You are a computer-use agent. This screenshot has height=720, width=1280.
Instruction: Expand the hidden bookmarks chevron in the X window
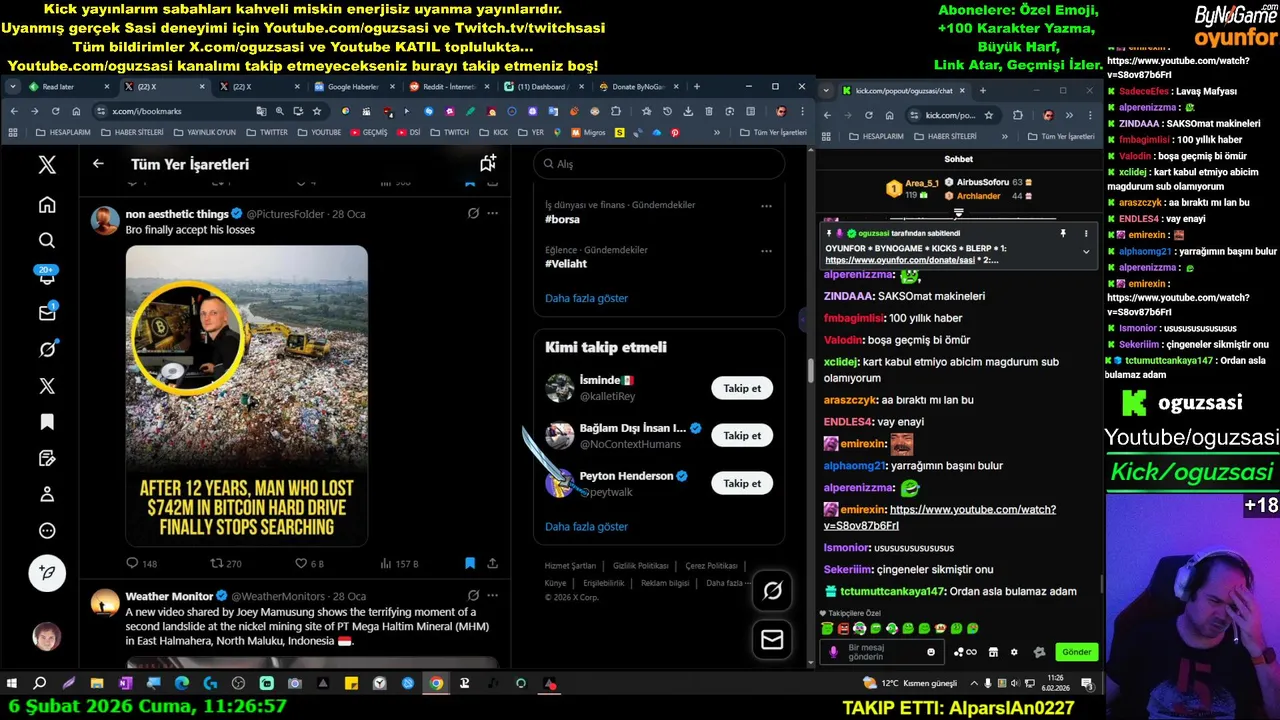716,132
